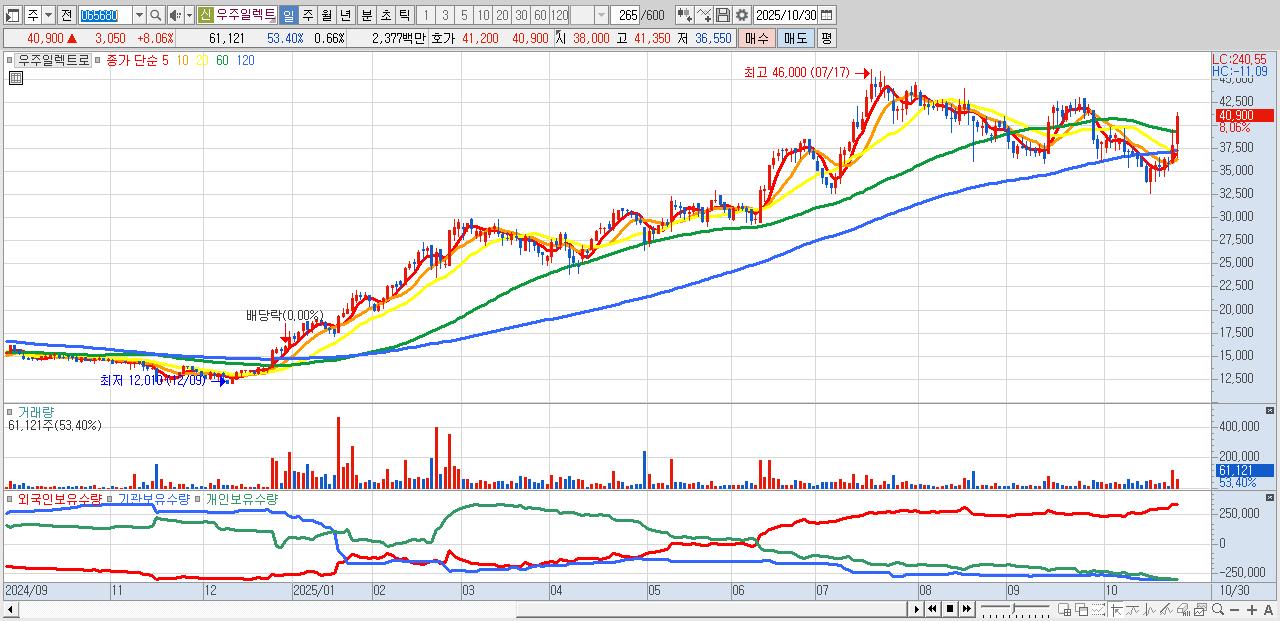
Task: Expand the stock code history dropdown arrow
Action: pos(139,15)
